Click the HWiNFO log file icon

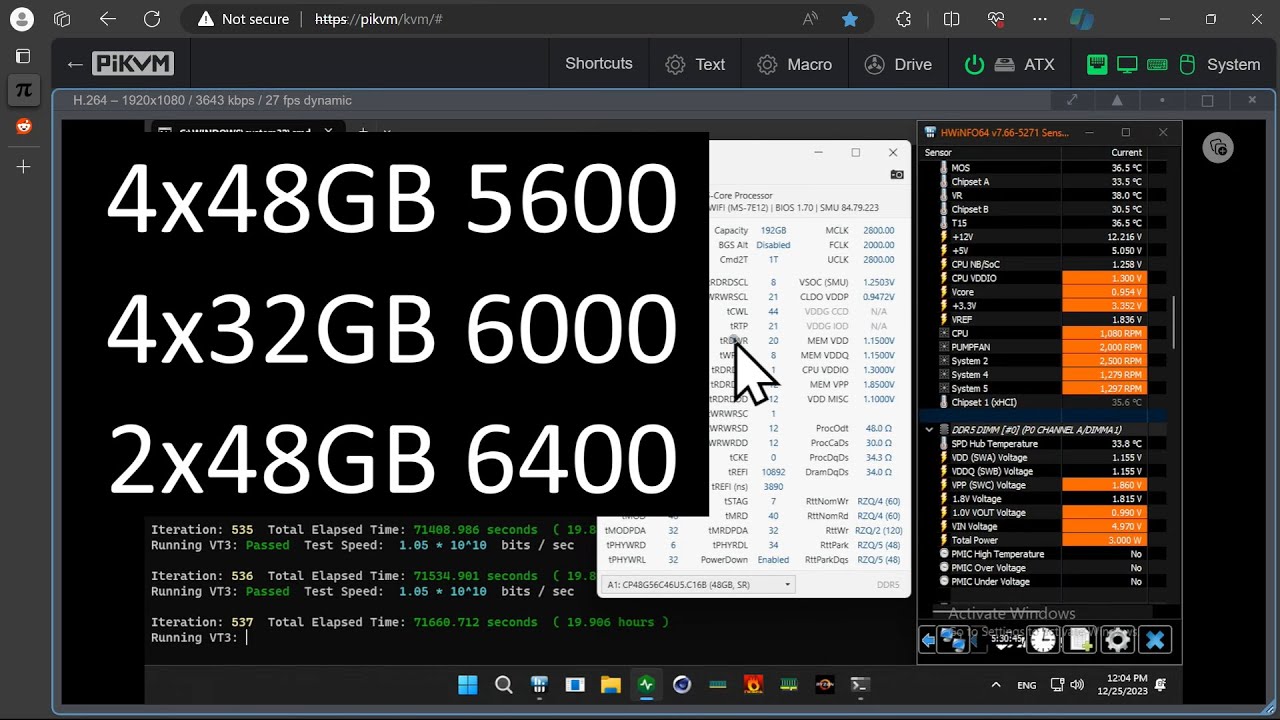pyautogui.click(x=1081, y=640)
